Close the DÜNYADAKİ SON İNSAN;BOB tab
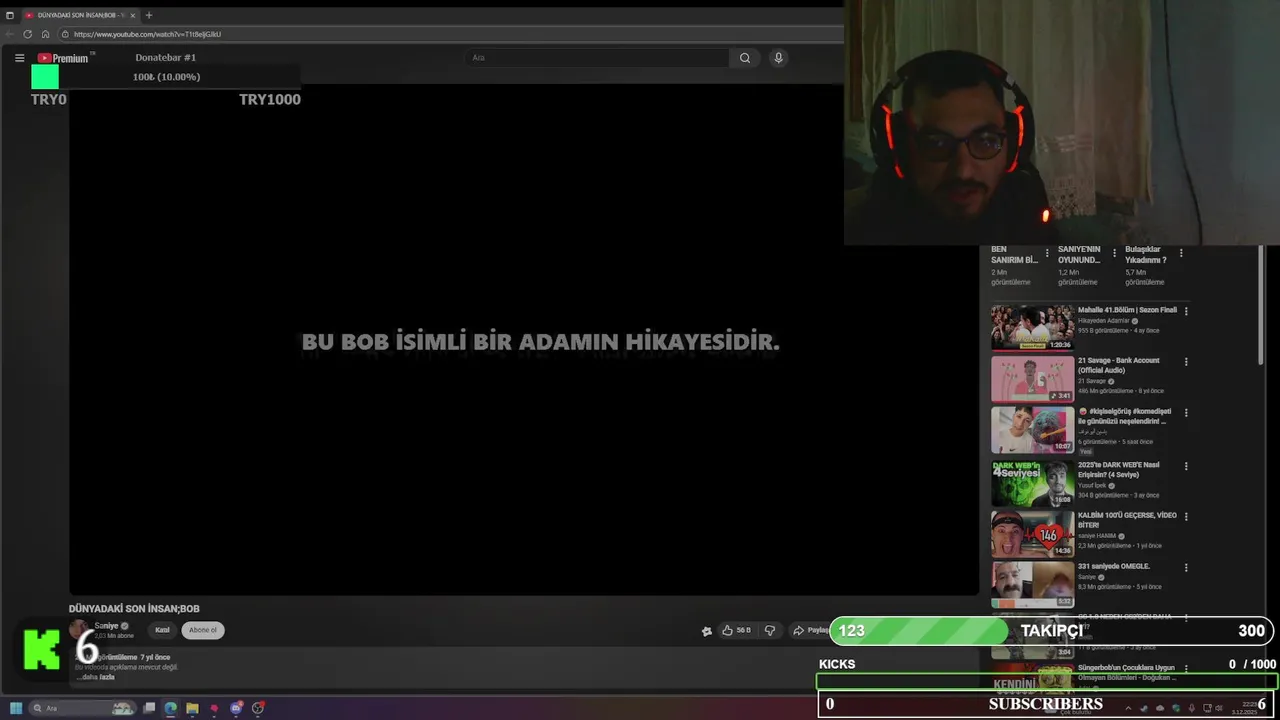The height and width of the screenshot is (720, 1280). [x=133, y=15]
